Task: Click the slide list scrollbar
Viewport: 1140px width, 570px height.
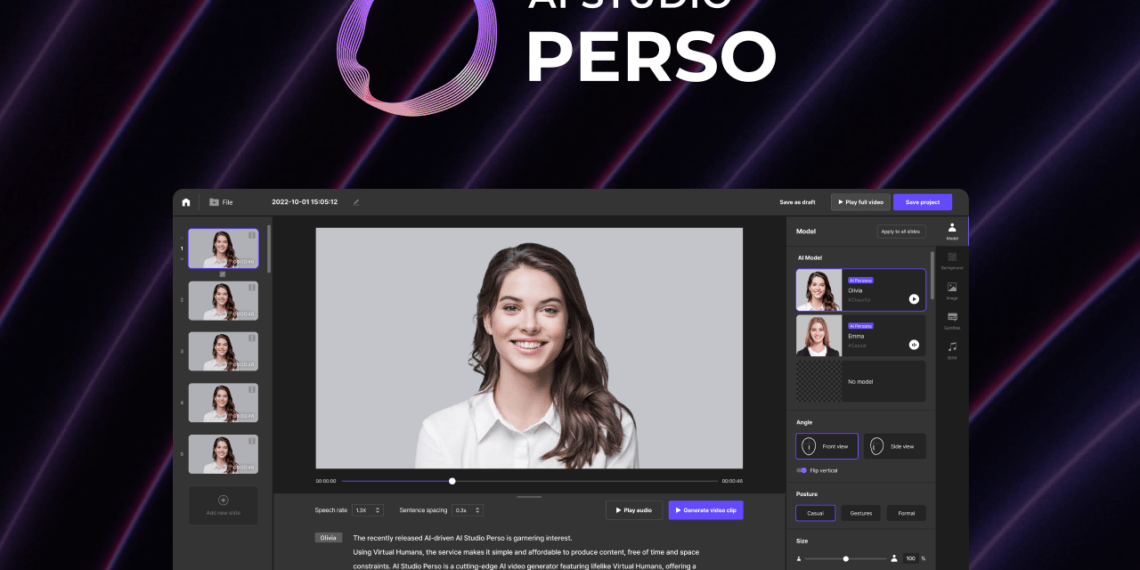Action: (x=269, y=249)
